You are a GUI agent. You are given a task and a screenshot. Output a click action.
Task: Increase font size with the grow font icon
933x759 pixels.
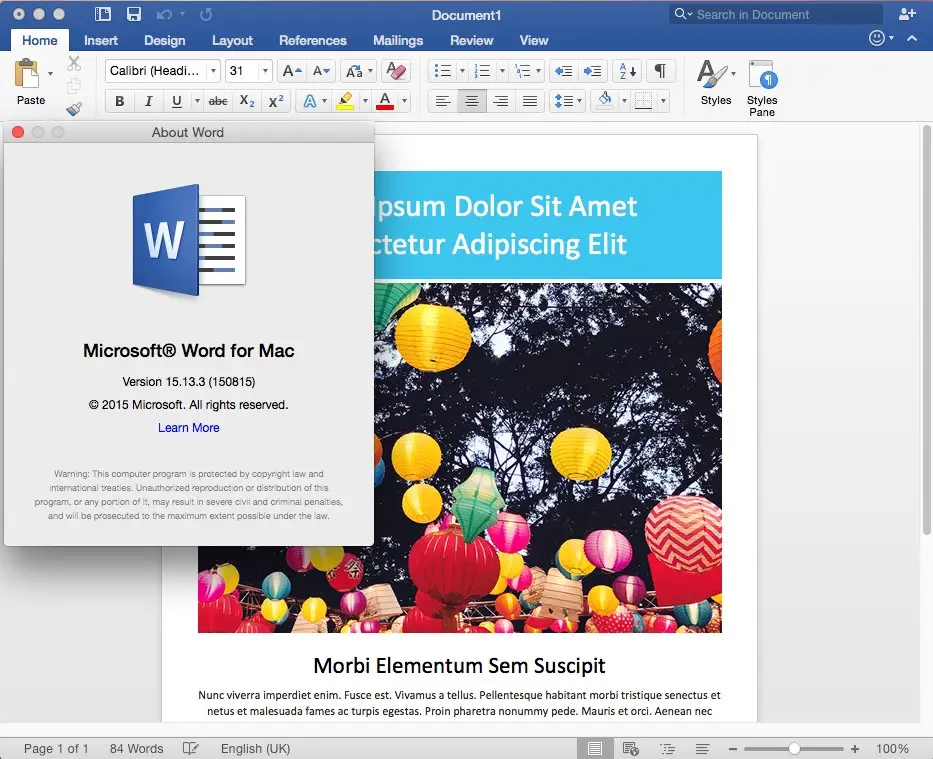click(x=292, y=71)
